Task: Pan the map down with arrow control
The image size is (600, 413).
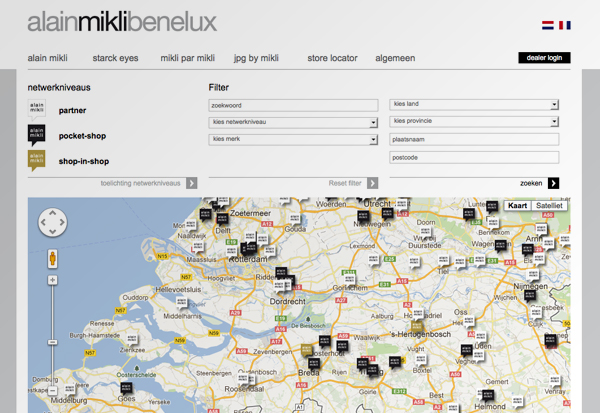Action: [53, 232]
